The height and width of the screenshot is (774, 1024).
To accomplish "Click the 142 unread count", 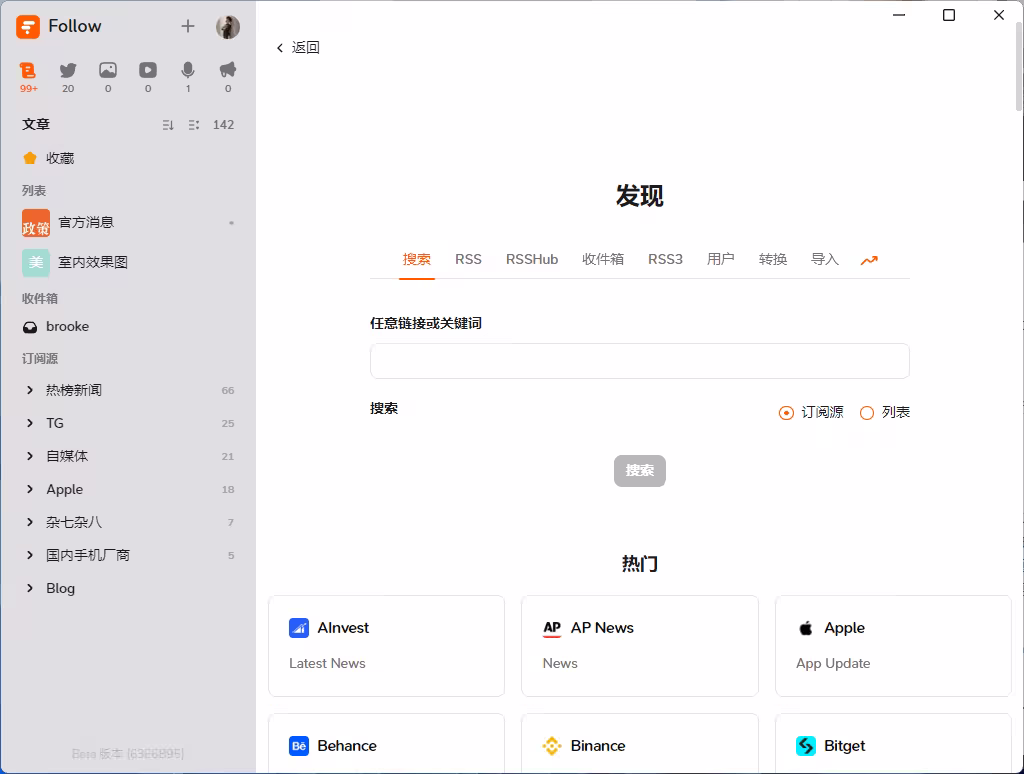I will (x=223, y=125).
